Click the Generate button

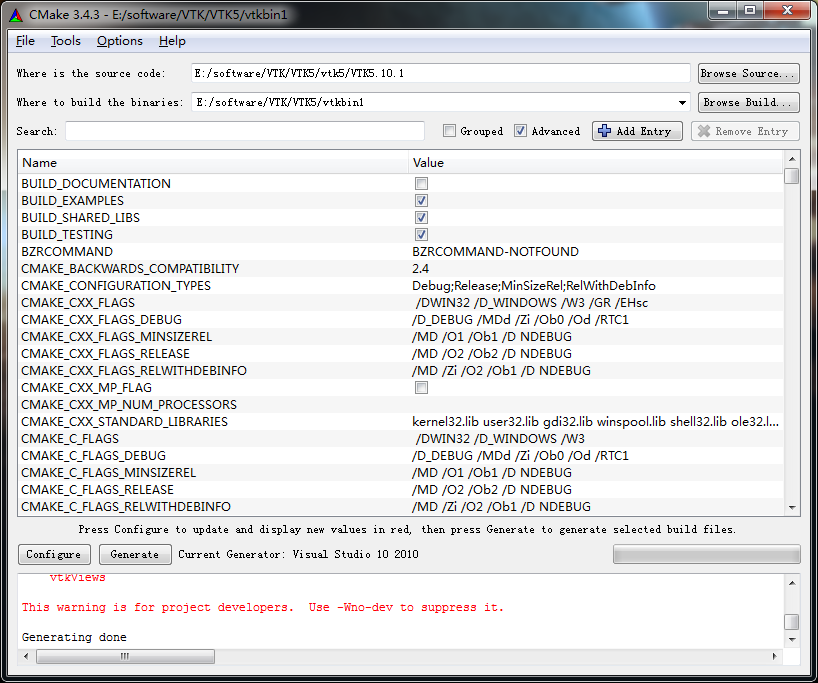[x=135, y=554]
